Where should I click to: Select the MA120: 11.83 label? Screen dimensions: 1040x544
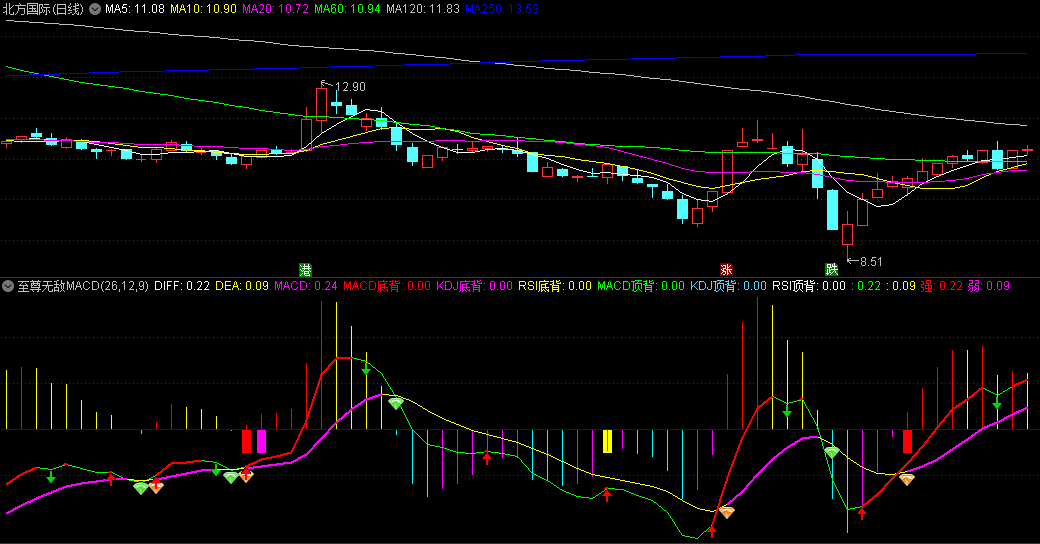pyautogui.click(x=422, y=9)
